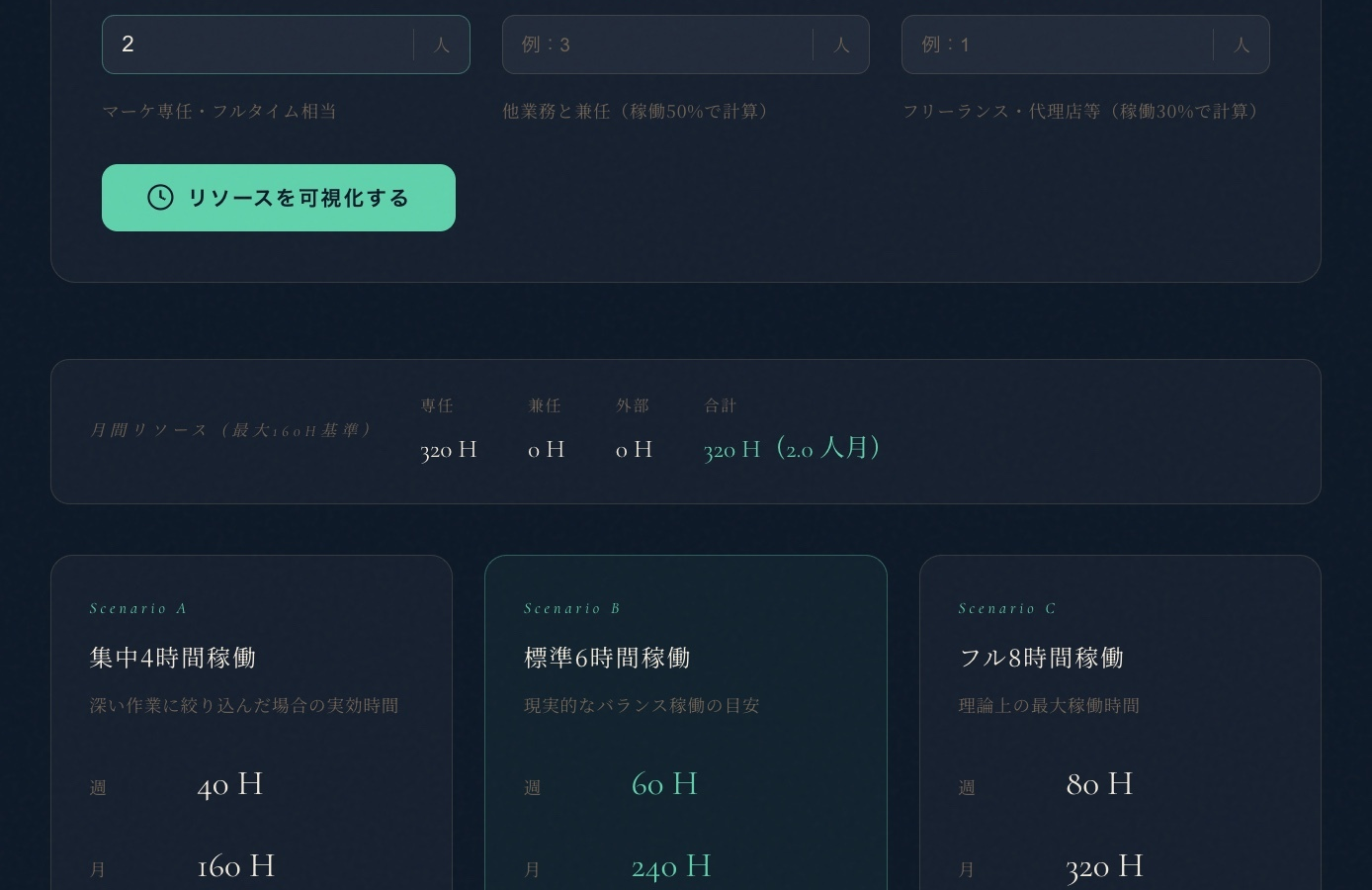Click the 深い作業に絞り込んだ場合の実効時間 description
This screenshot has width=1372, height=890.
click(244, 705)
